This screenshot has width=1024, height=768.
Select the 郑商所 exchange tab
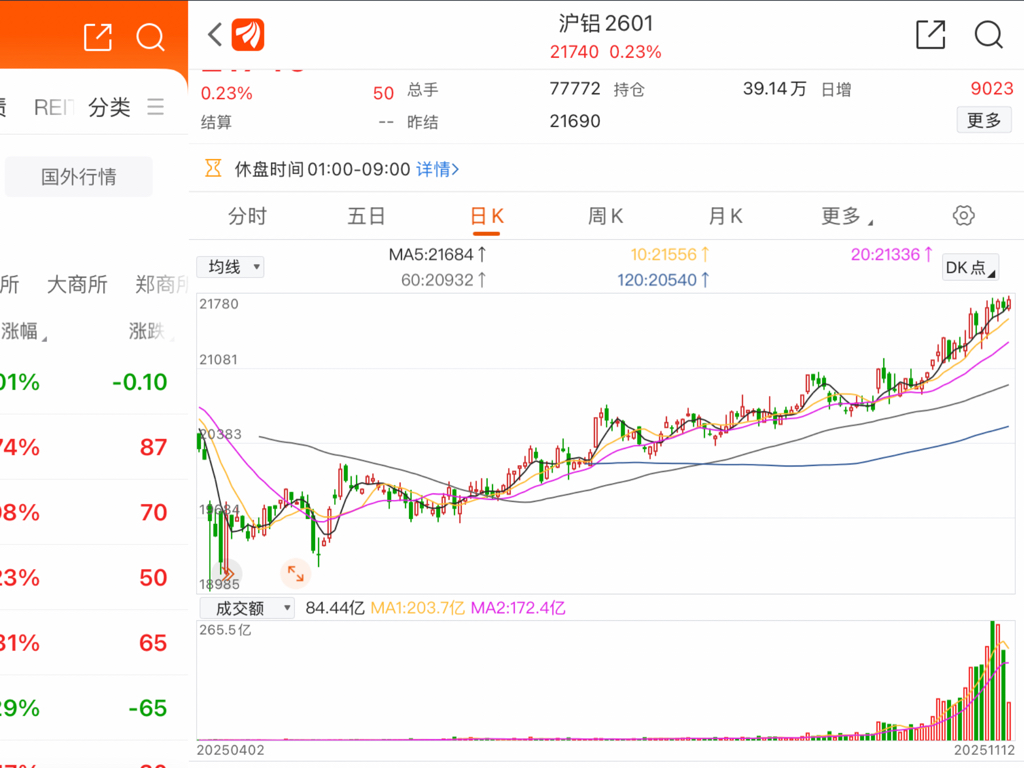(161, 284)
